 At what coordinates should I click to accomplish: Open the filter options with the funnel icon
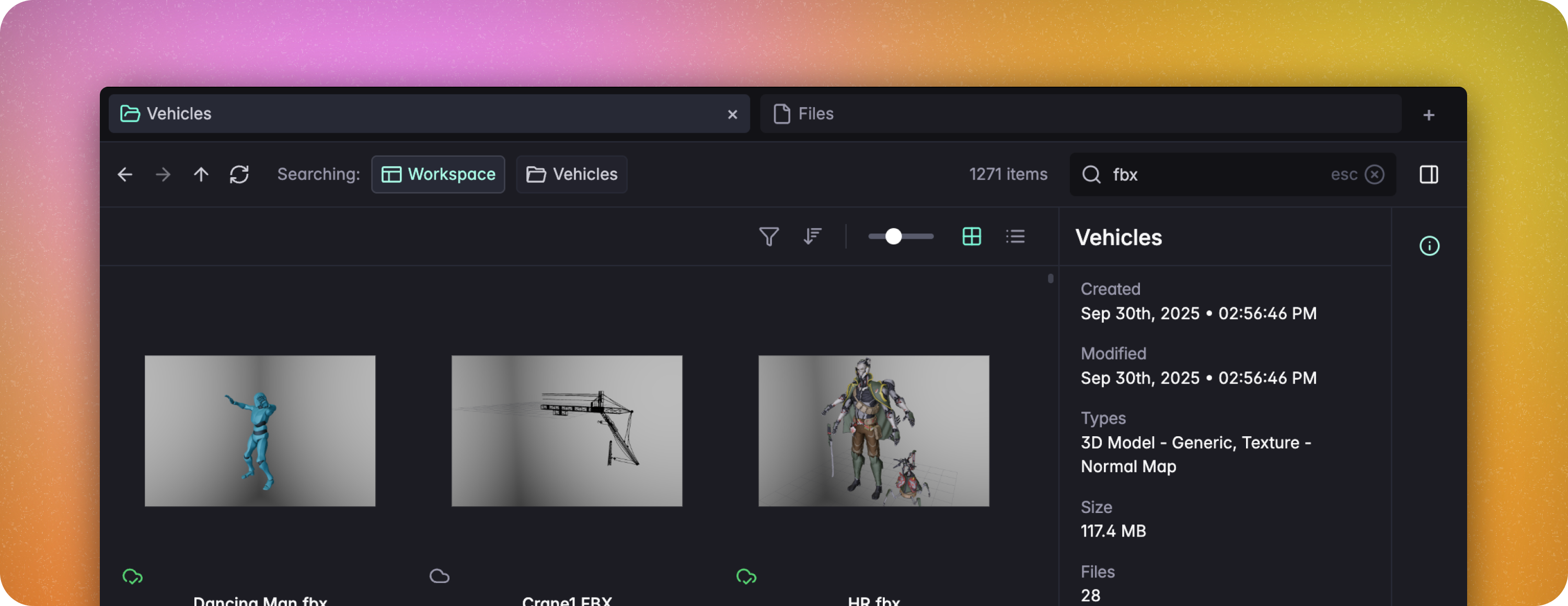click(x=769, y=237)
